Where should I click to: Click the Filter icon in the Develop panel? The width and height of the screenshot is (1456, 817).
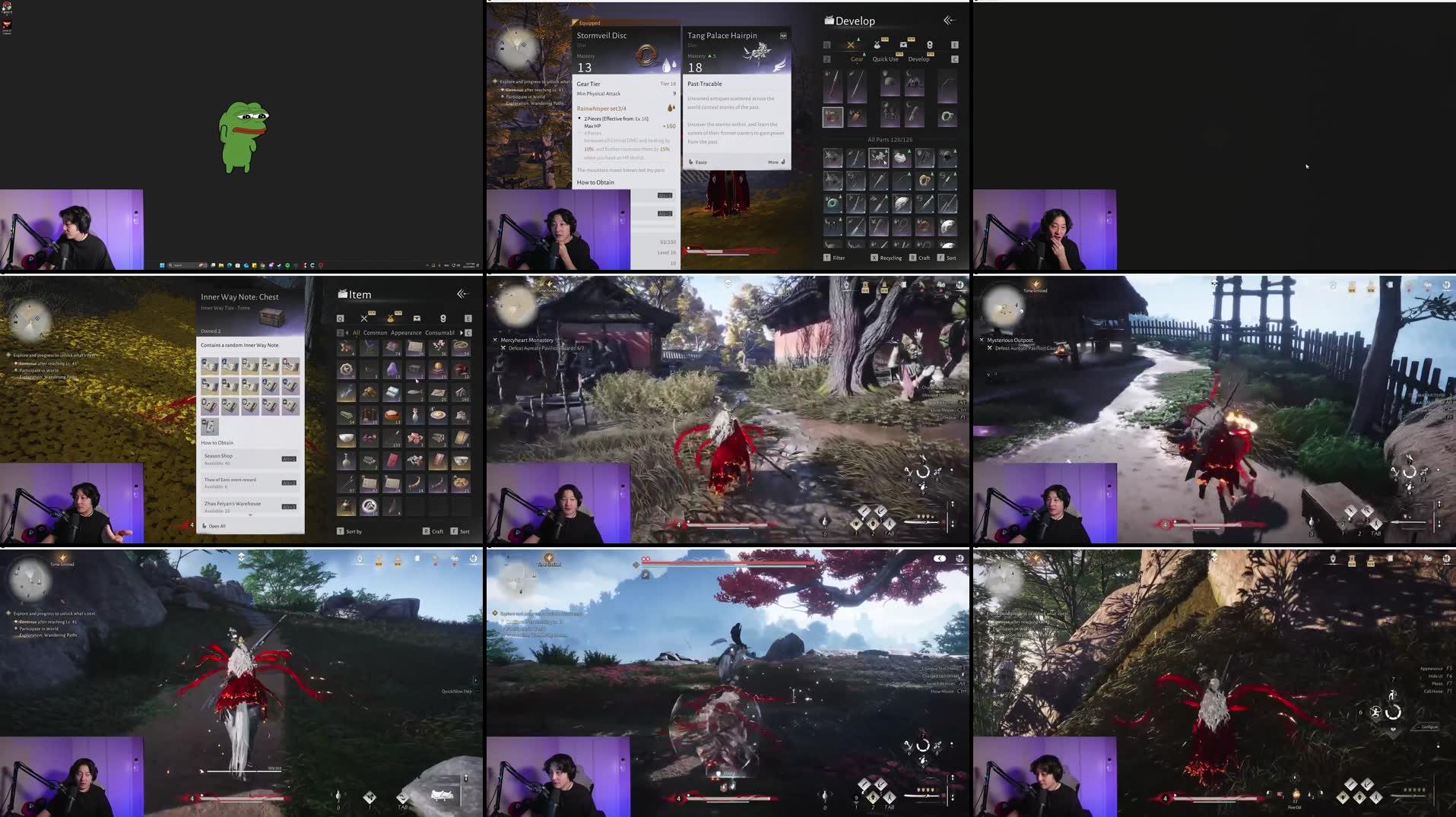(827, 258)
